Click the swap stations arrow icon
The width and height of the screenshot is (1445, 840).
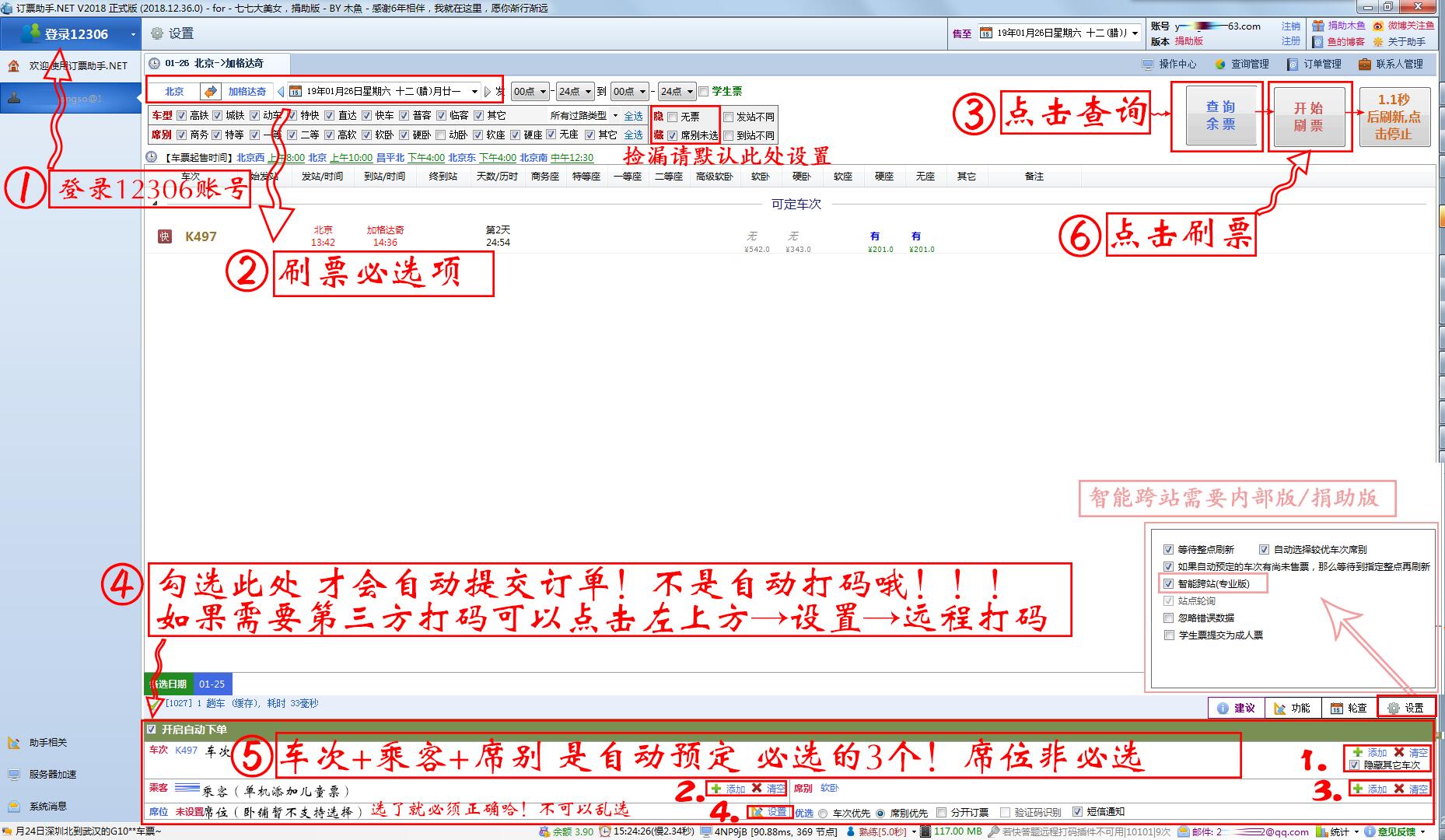pyautogui.click(x=210, y=91)
